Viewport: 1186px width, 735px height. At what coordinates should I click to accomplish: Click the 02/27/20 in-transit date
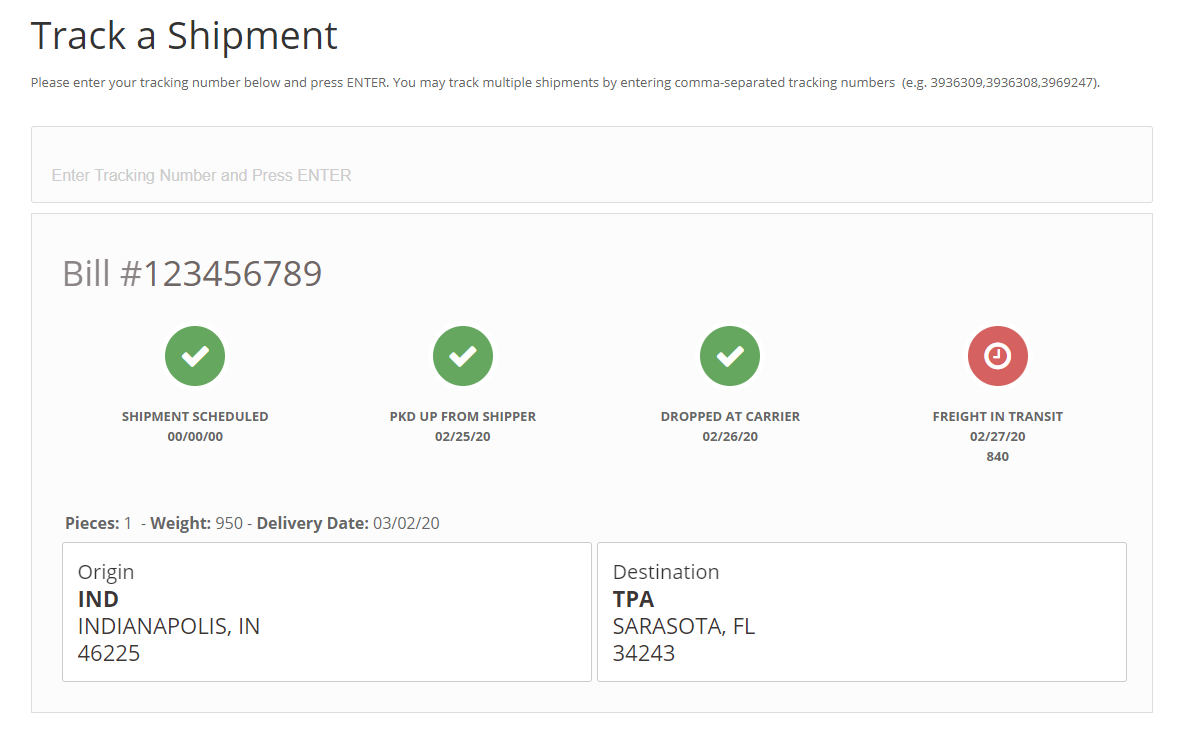pyautogui.click(x=997, y=436)
